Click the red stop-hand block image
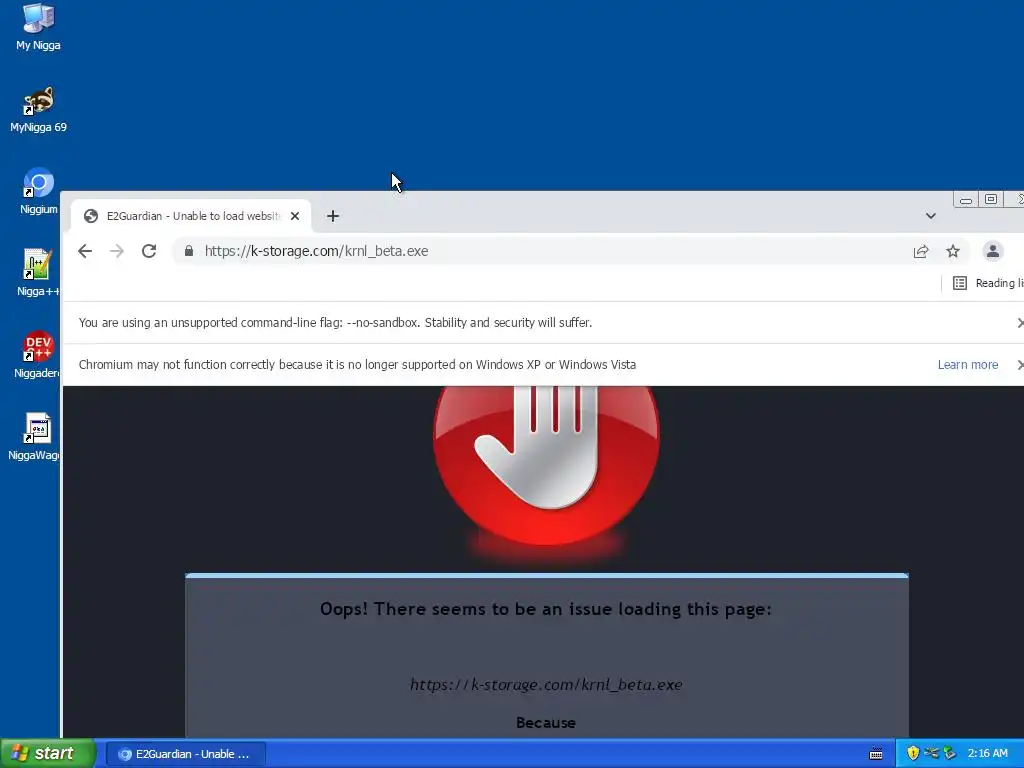This screenshot has height=768, width=1024. pyautogui.click(x=546, y=465)
